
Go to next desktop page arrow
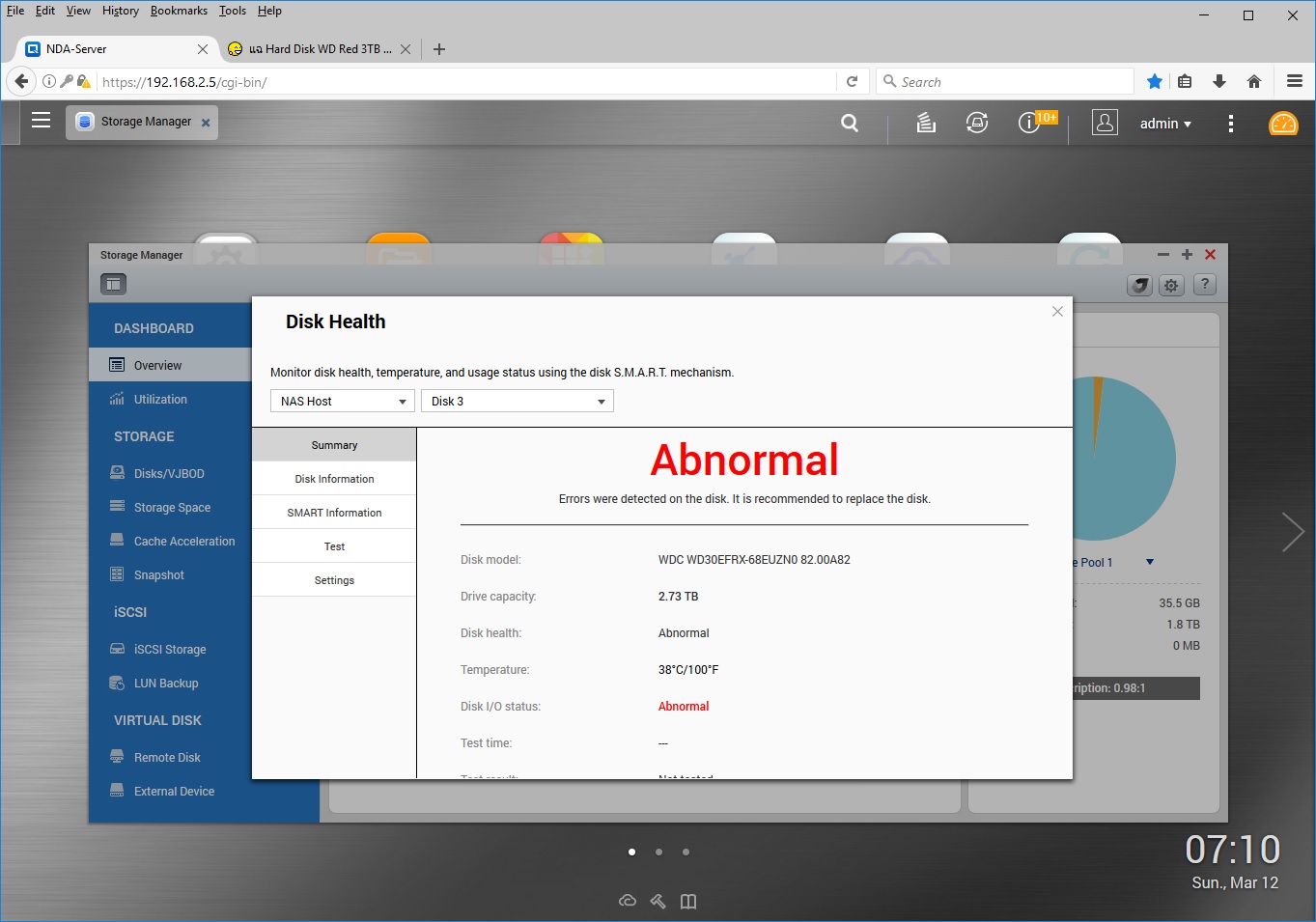coord(1293,532)
